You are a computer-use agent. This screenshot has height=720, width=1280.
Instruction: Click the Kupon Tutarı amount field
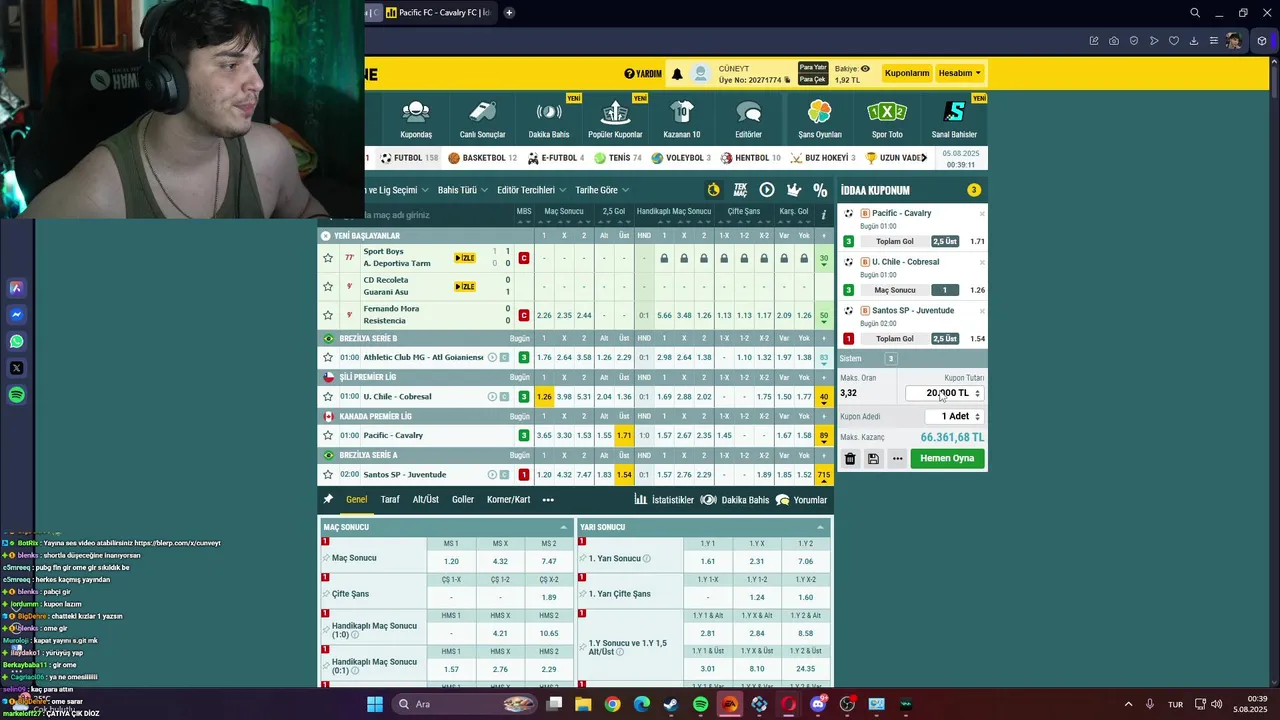click(945, 393)
